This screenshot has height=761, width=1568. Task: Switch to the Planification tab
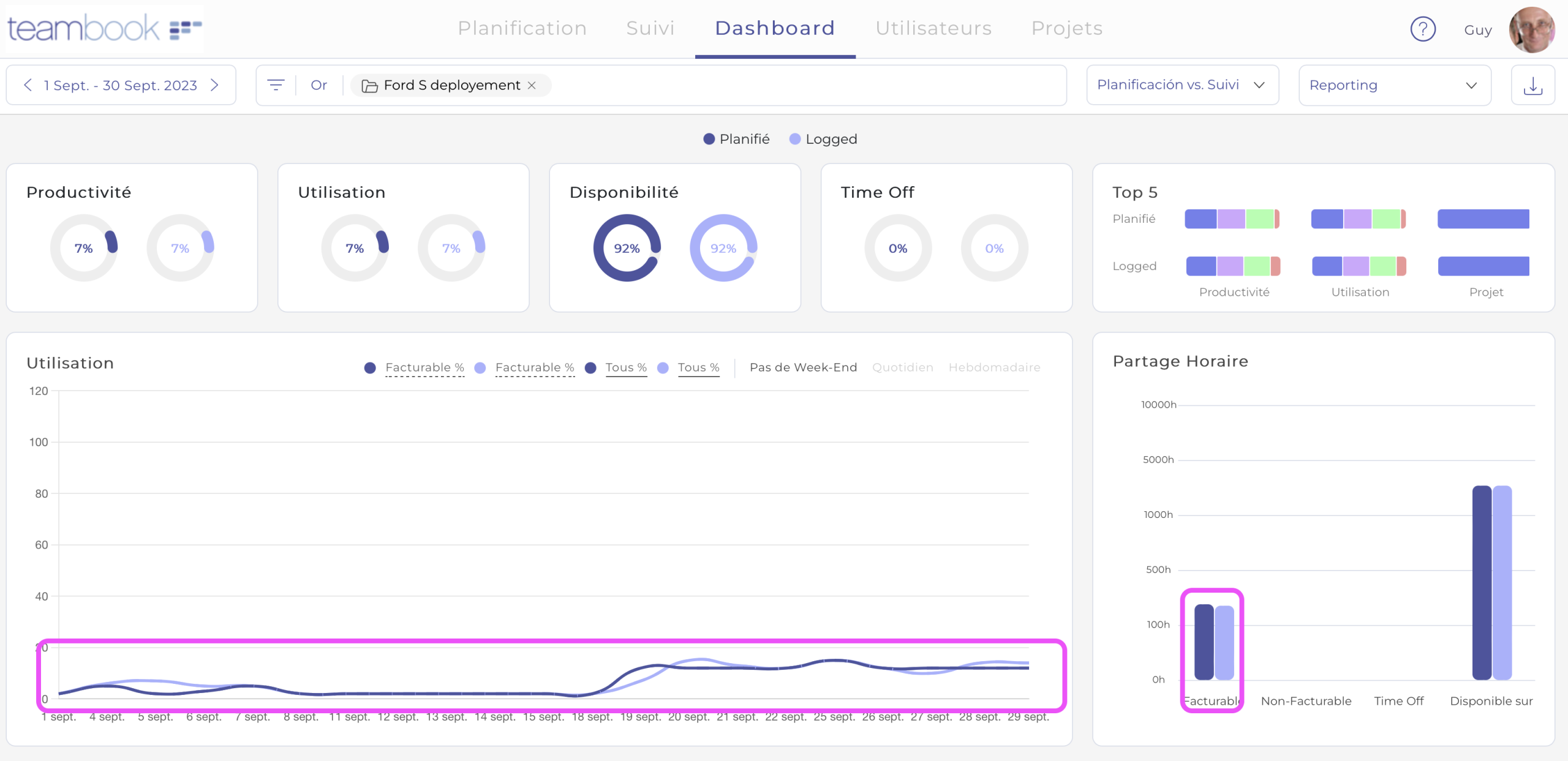pos(522,28)
